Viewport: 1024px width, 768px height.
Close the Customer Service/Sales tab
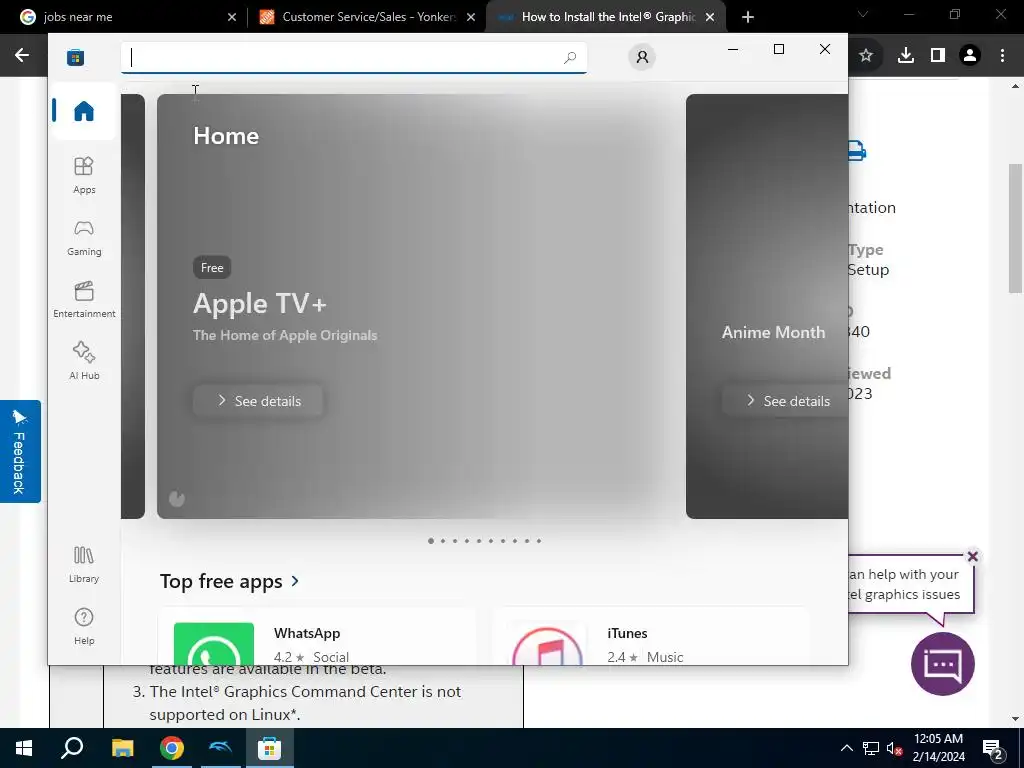471,17
